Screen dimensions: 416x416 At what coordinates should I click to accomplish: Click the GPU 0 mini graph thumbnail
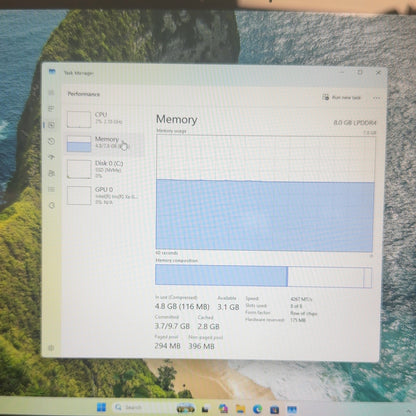coord(79,195)
